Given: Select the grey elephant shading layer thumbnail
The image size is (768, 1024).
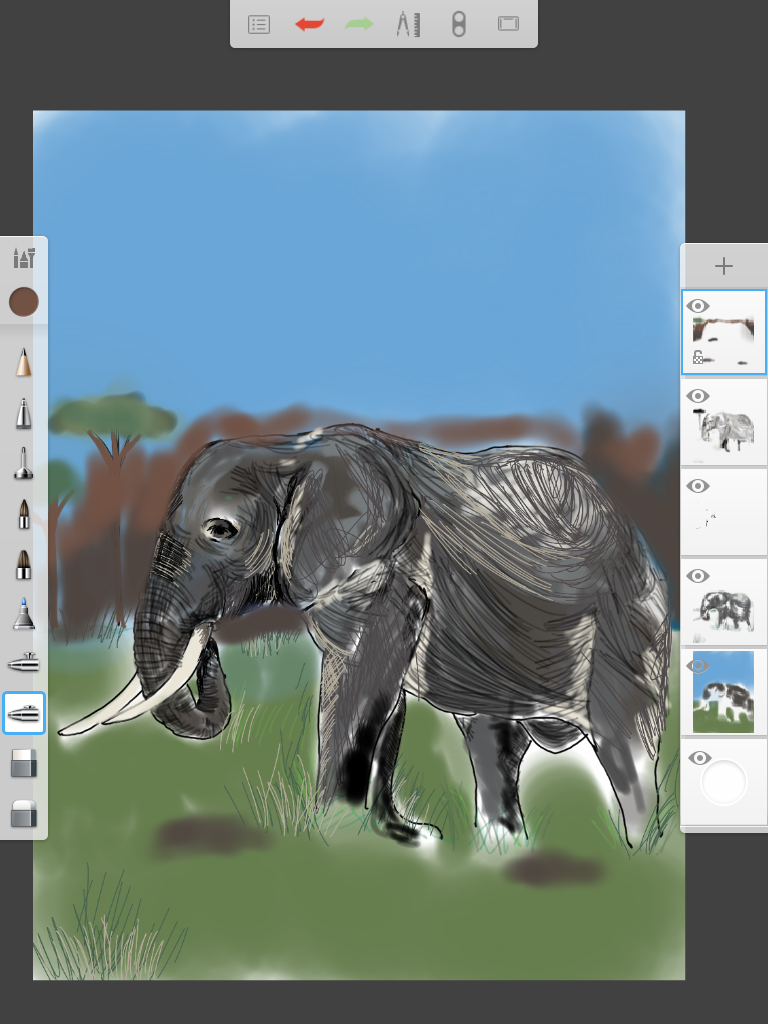Looking at the screenshot, I should click(724, 602).
